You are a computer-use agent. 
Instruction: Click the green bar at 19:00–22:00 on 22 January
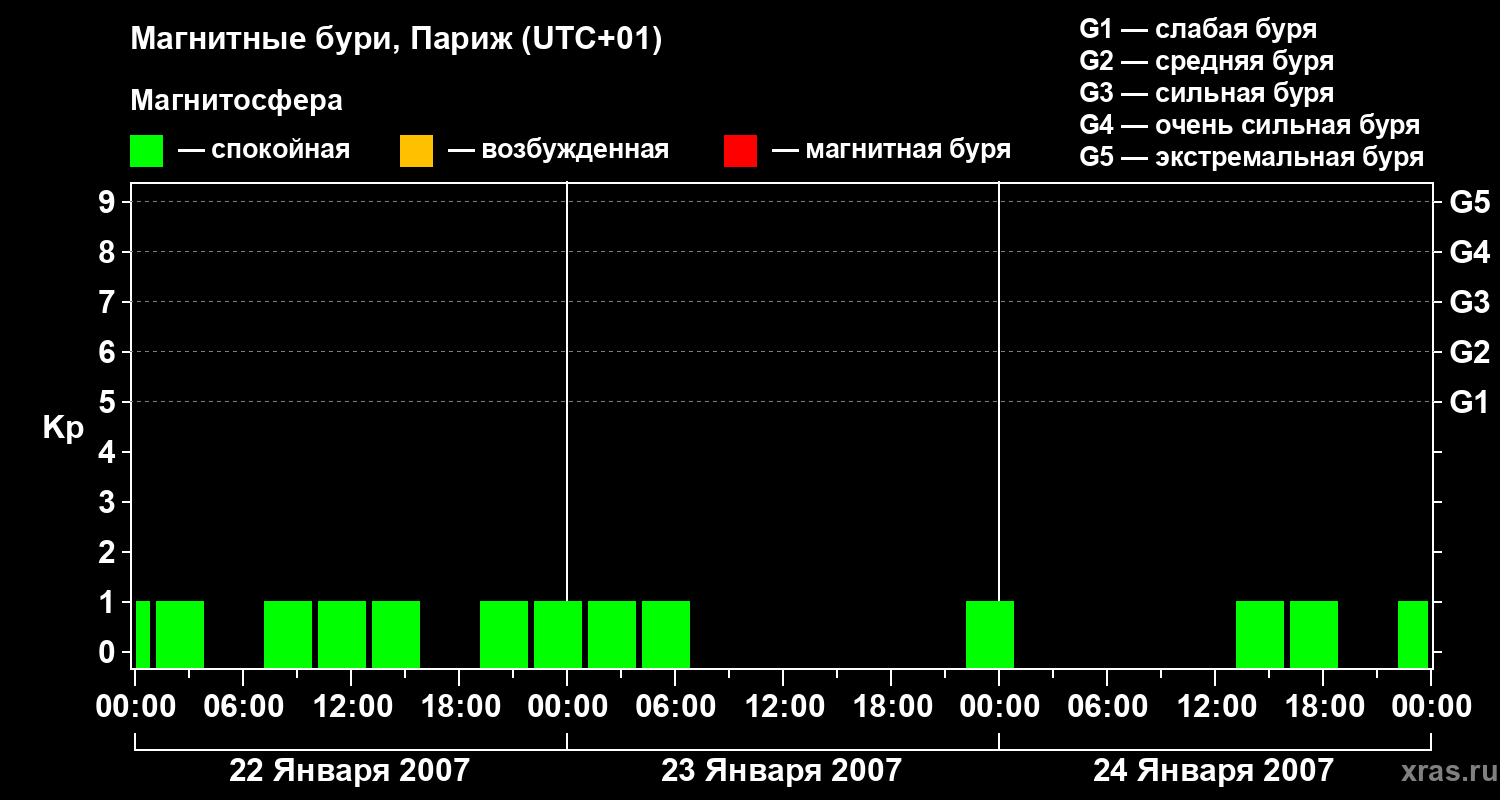tap(504, 634)
